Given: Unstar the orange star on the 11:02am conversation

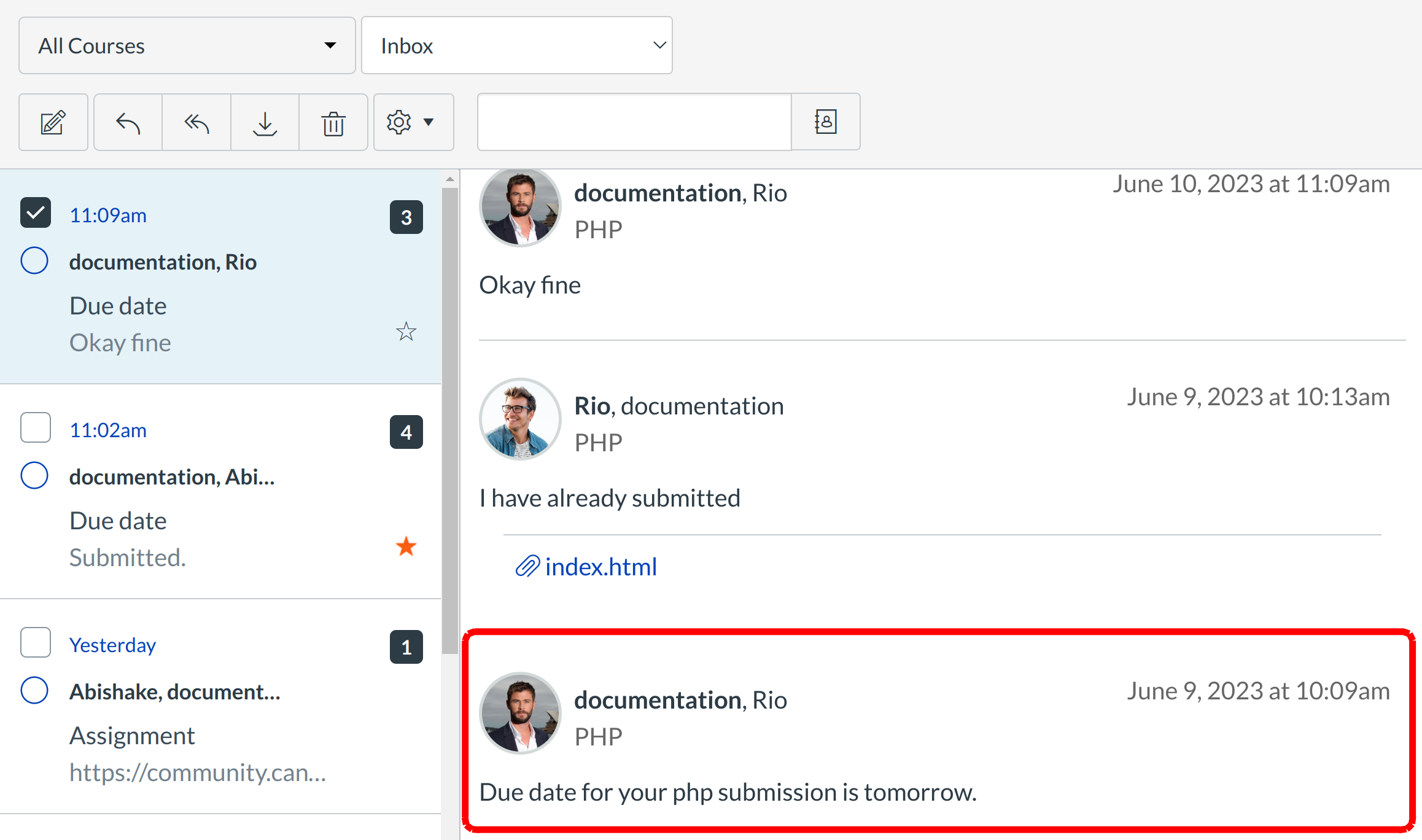Looking at the screenshot, I should point(406,546).
